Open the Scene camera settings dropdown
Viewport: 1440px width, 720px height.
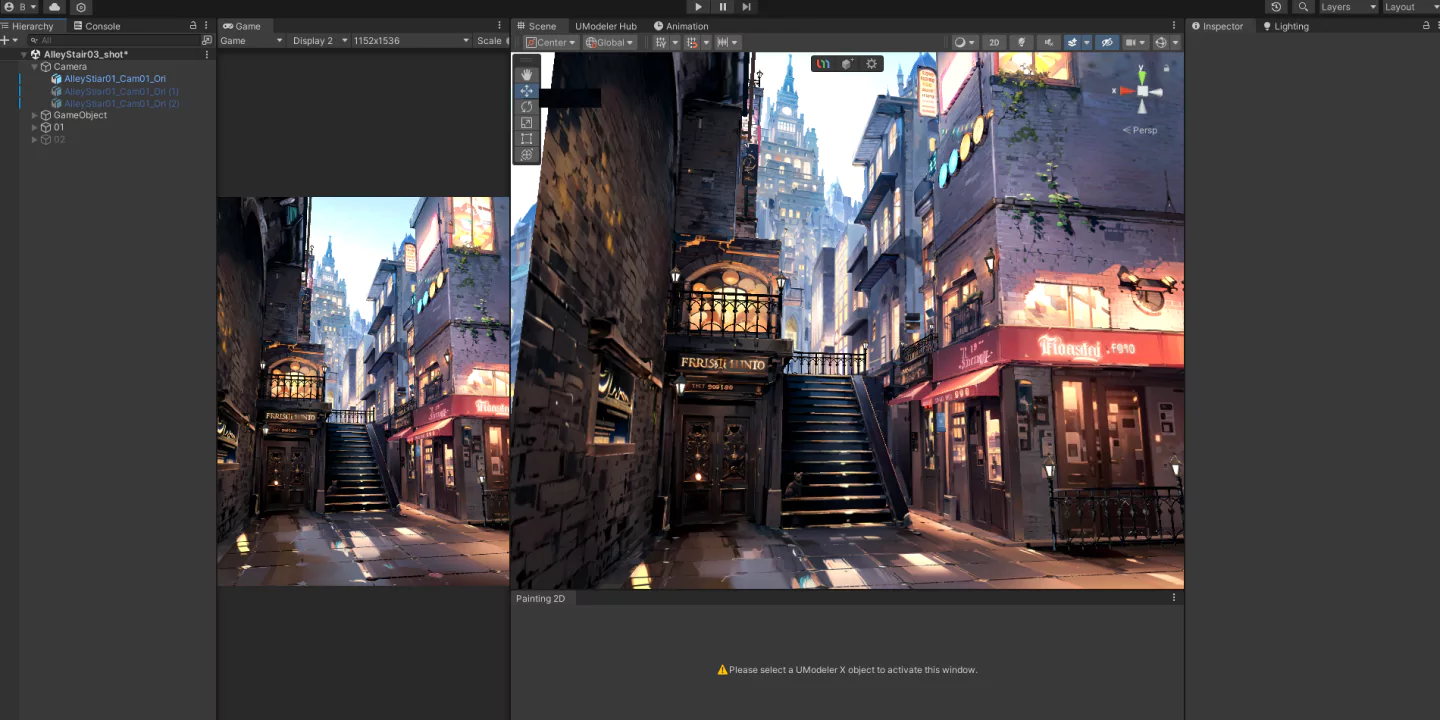click(1135, 42)
